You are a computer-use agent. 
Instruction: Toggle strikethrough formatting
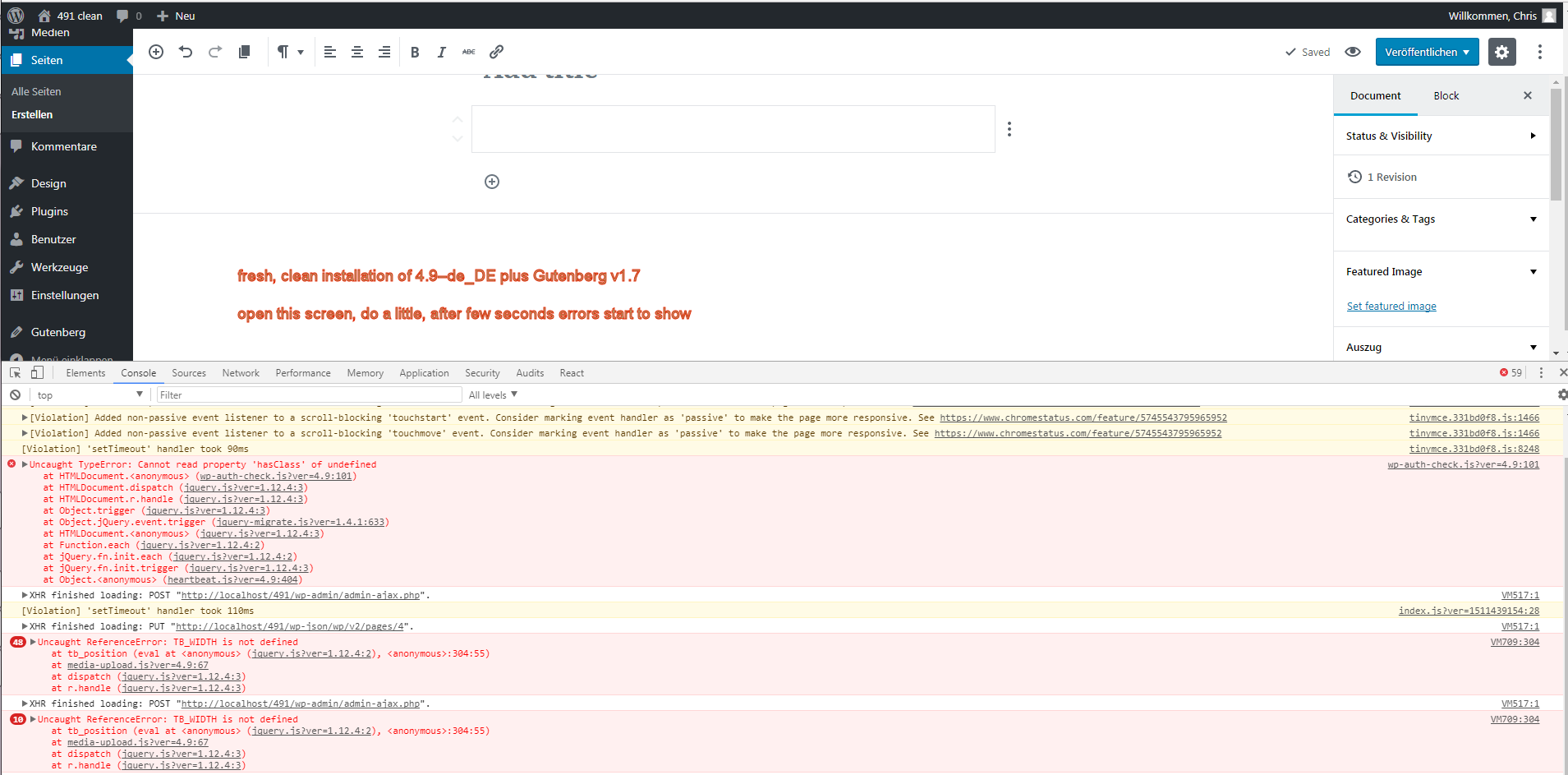(x=468, y=51)
